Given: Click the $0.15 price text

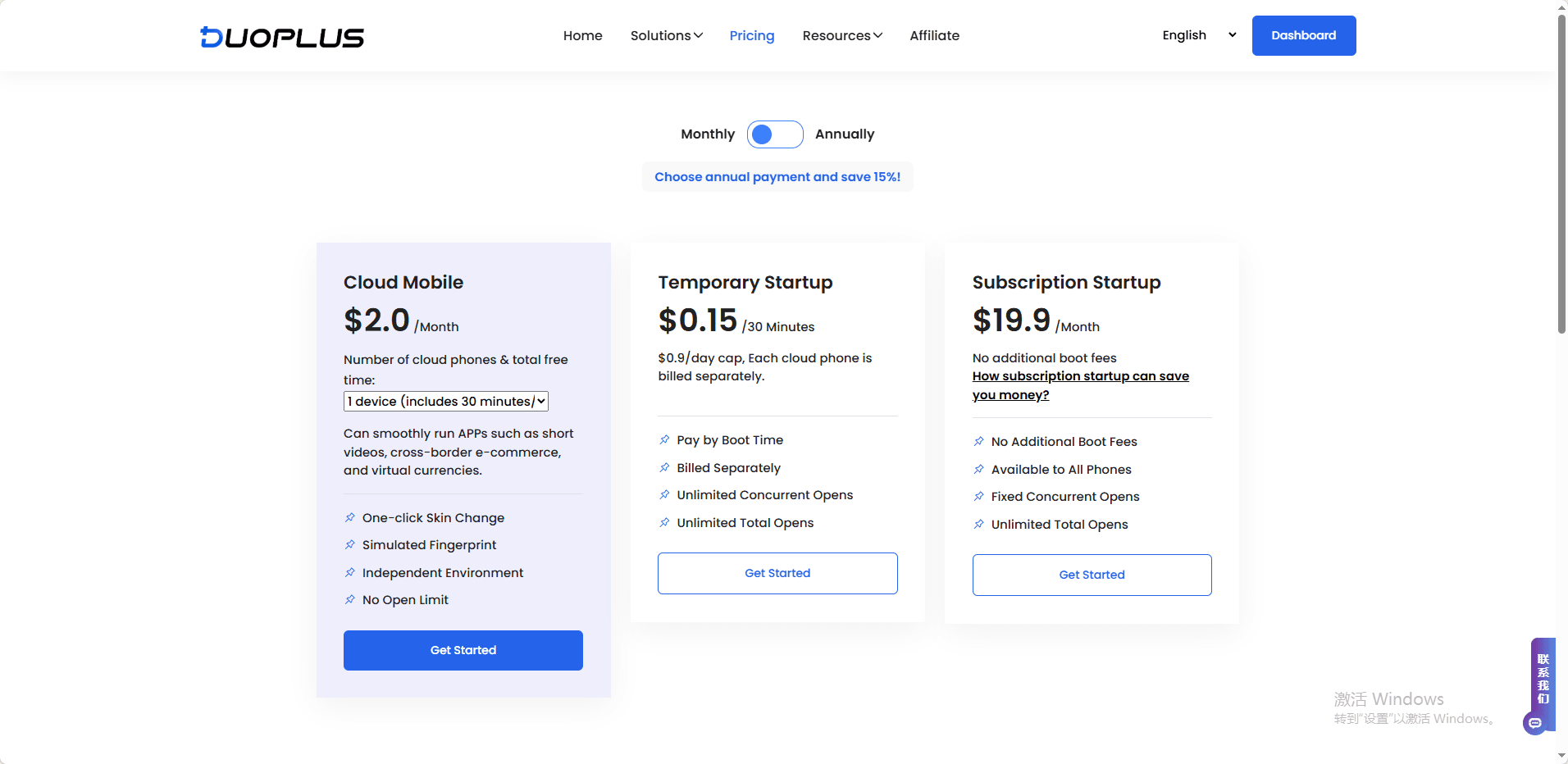Looking at the screenshot, I should [x=698, y=320].
